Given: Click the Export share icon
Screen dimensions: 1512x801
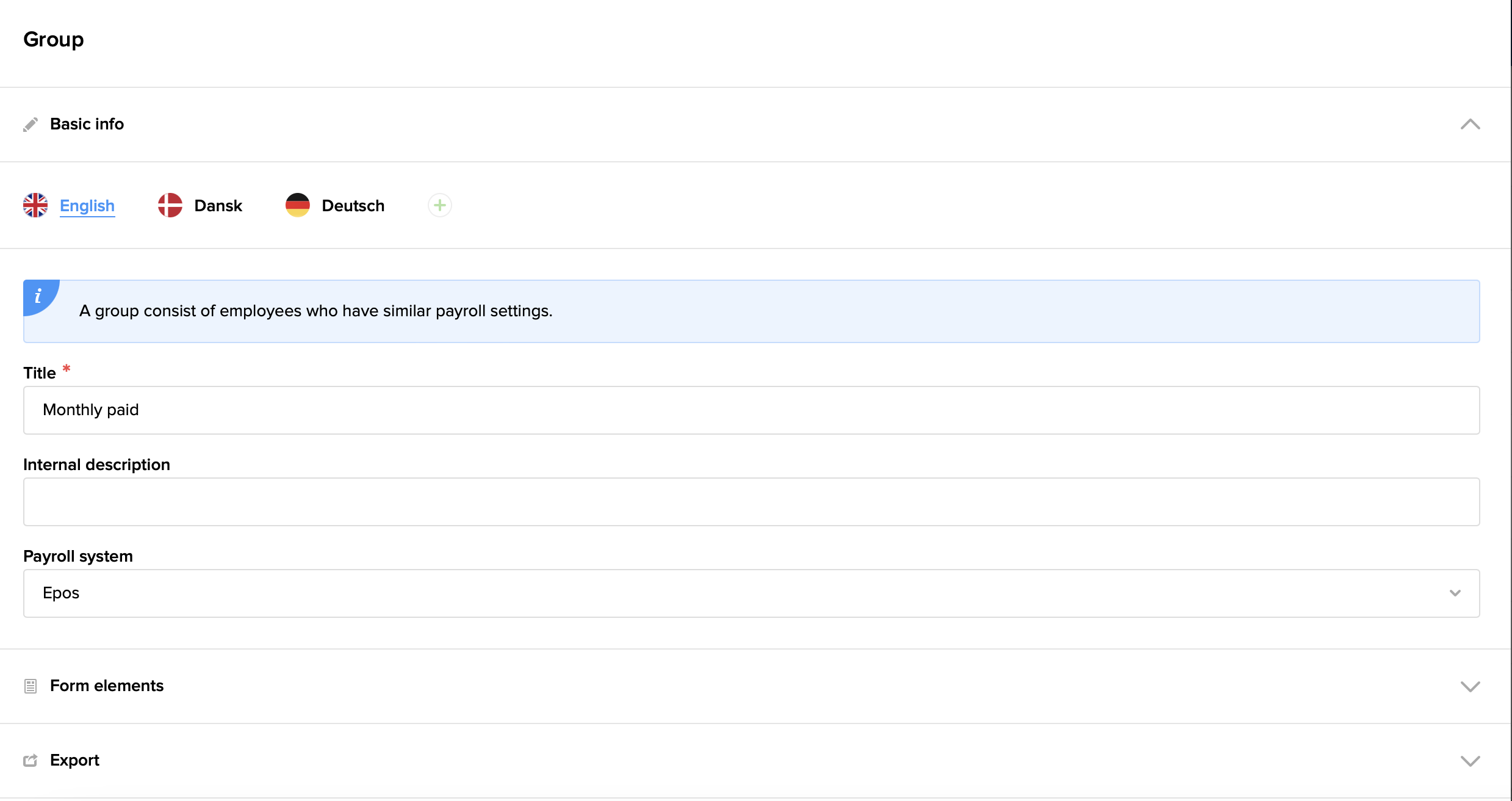Looking at the screenshot, I should 31,761.
